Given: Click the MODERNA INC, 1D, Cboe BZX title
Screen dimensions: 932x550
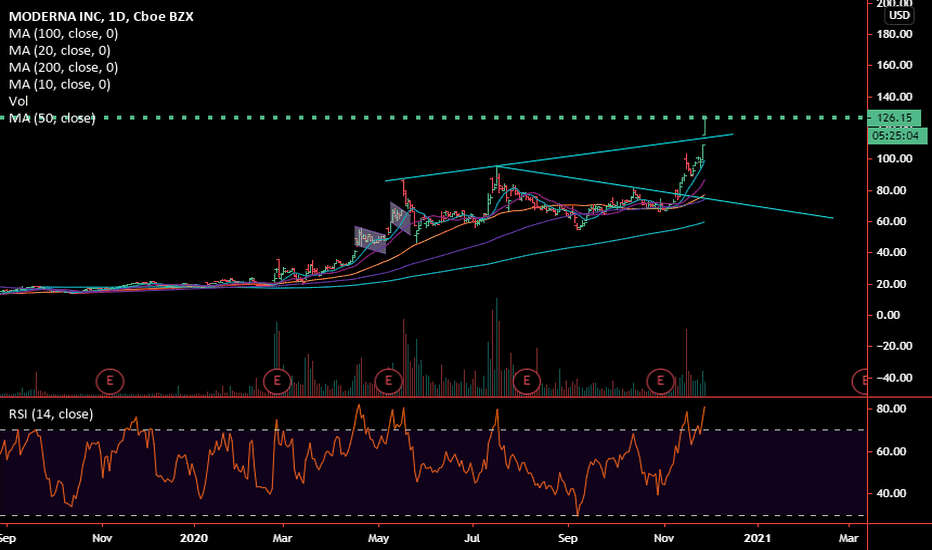Looking at the screenshot, I should click(101, 17).
